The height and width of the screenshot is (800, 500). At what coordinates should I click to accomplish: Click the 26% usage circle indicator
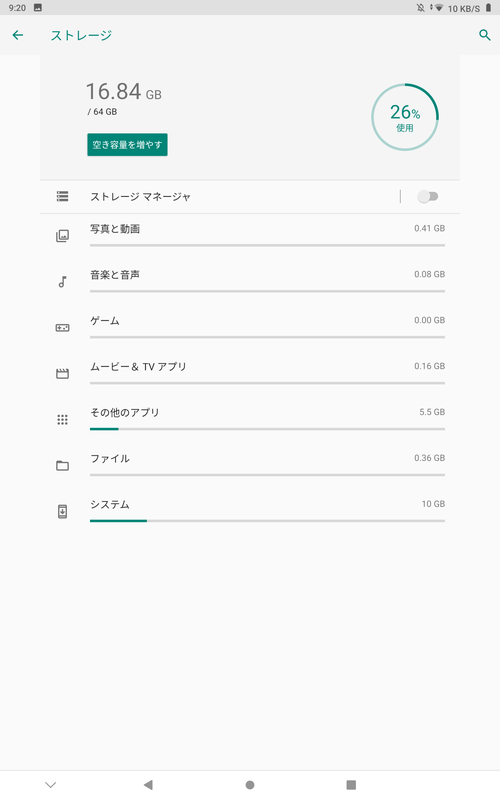click(405, 117)
